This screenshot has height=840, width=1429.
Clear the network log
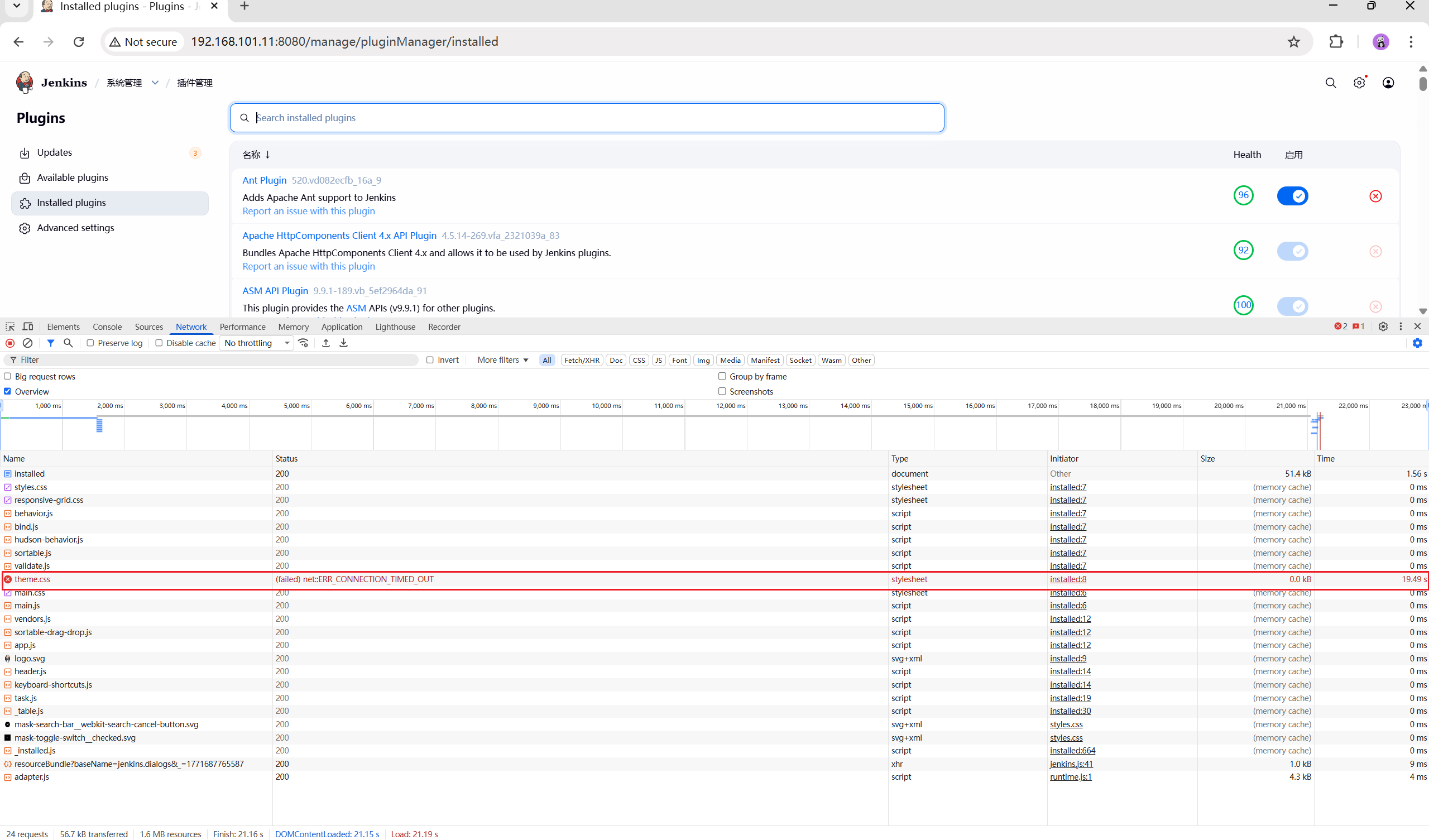click(27, 343)
